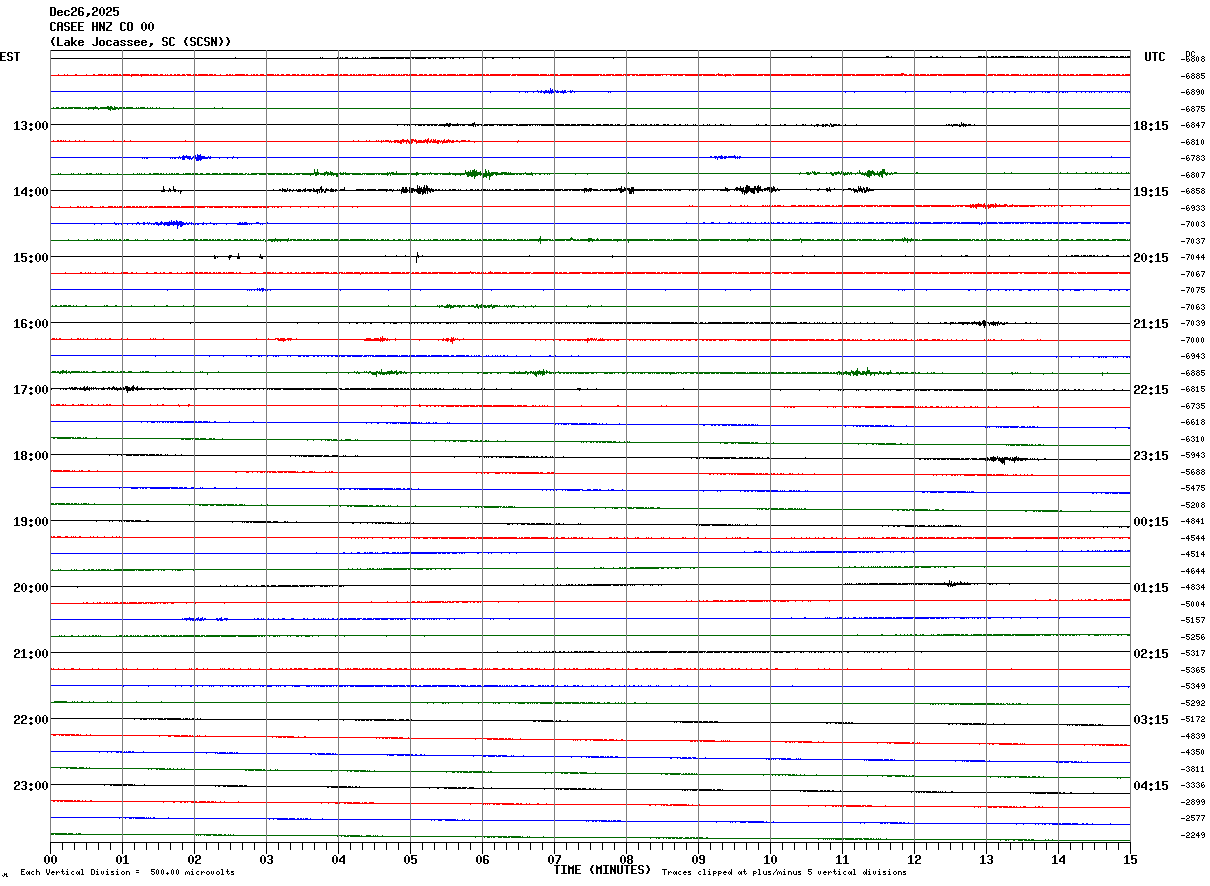Click the EST timezone header

pyautogui.click(x=10, y=57)
